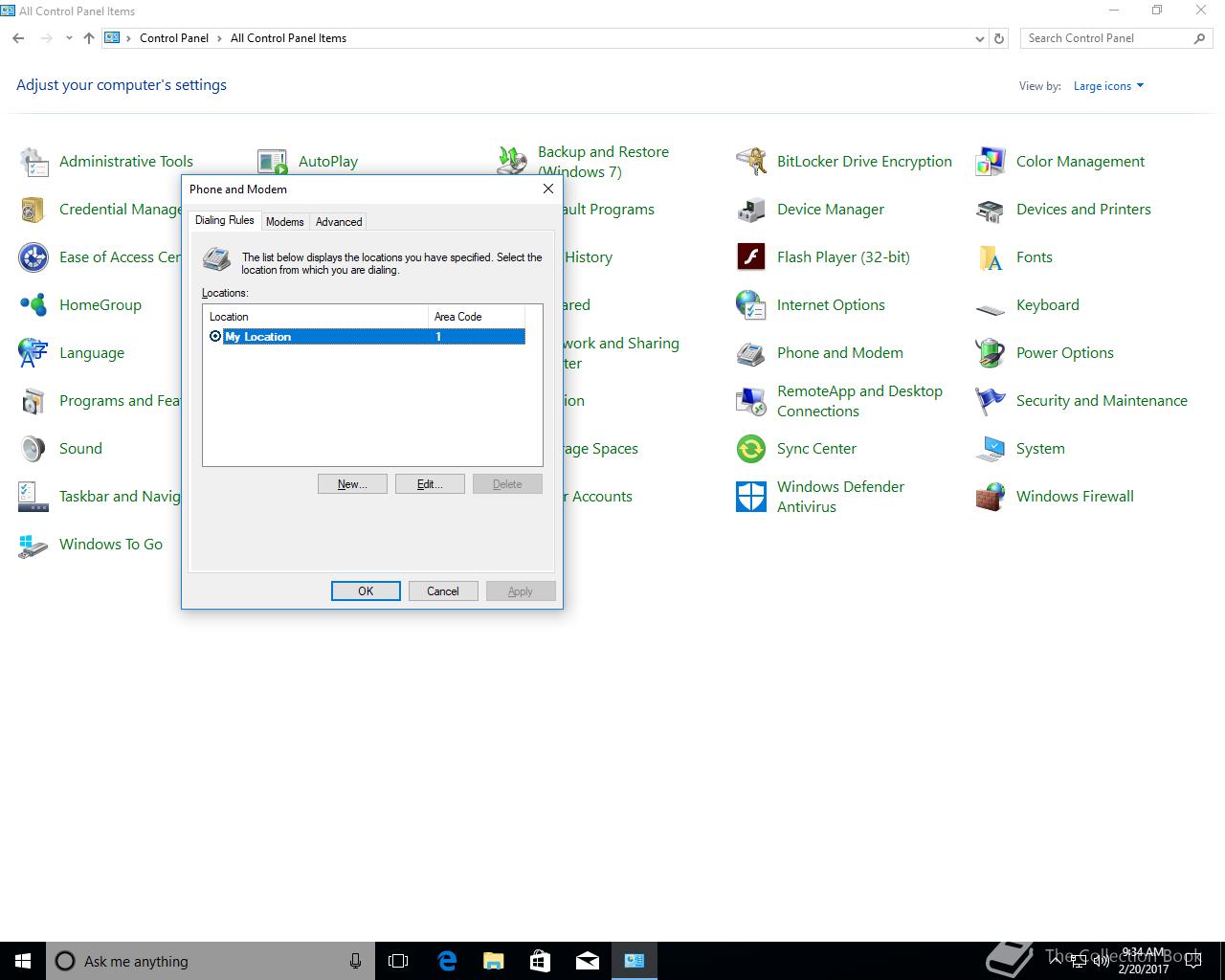The image size is (1225, 980).
Task: Click the Edit... location button
Action: [x=430, y=484]
